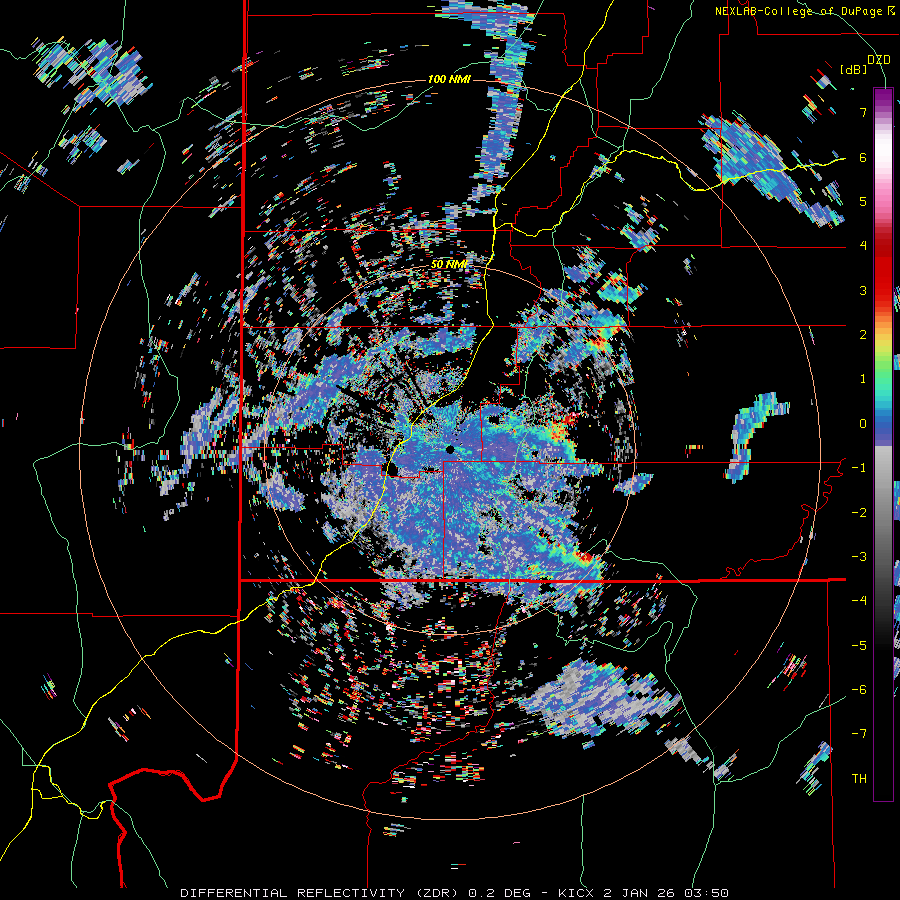Click the color scale value -4
This screenshot has width=900, height=900.
(859, 600)
